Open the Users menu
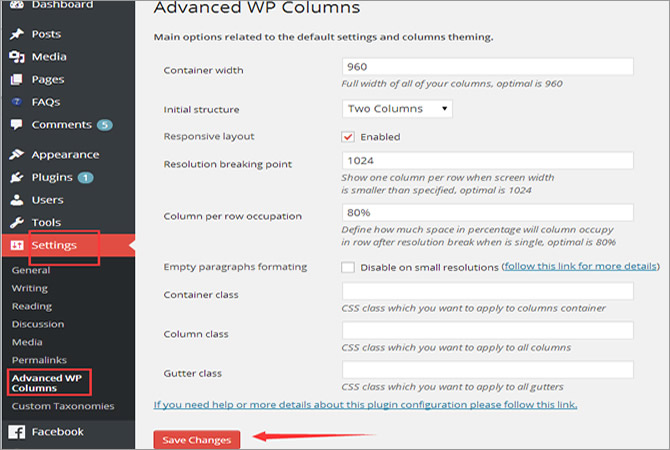 point(47,200)
